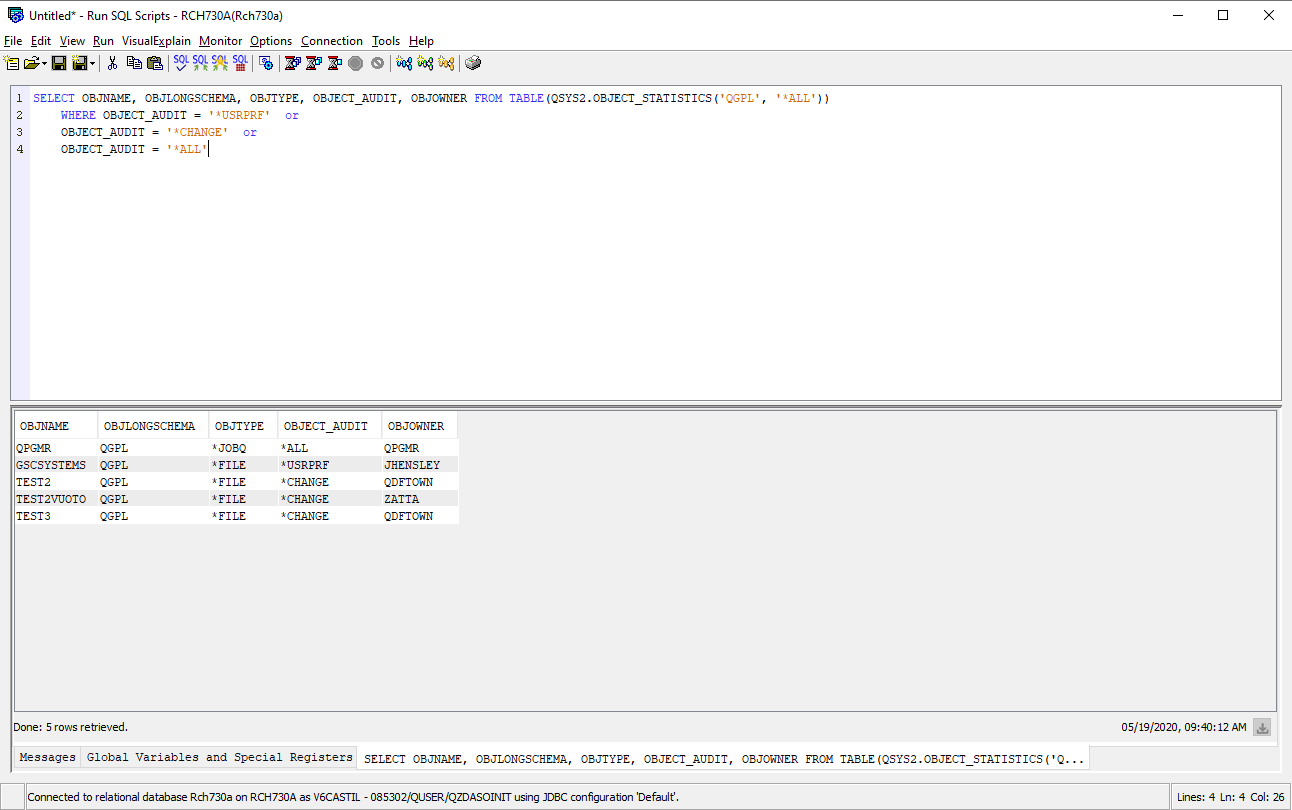Screen dimensions: 1292x810
Task: Place cursor after '*ALL' on line 4
Action: coord(208,149)
